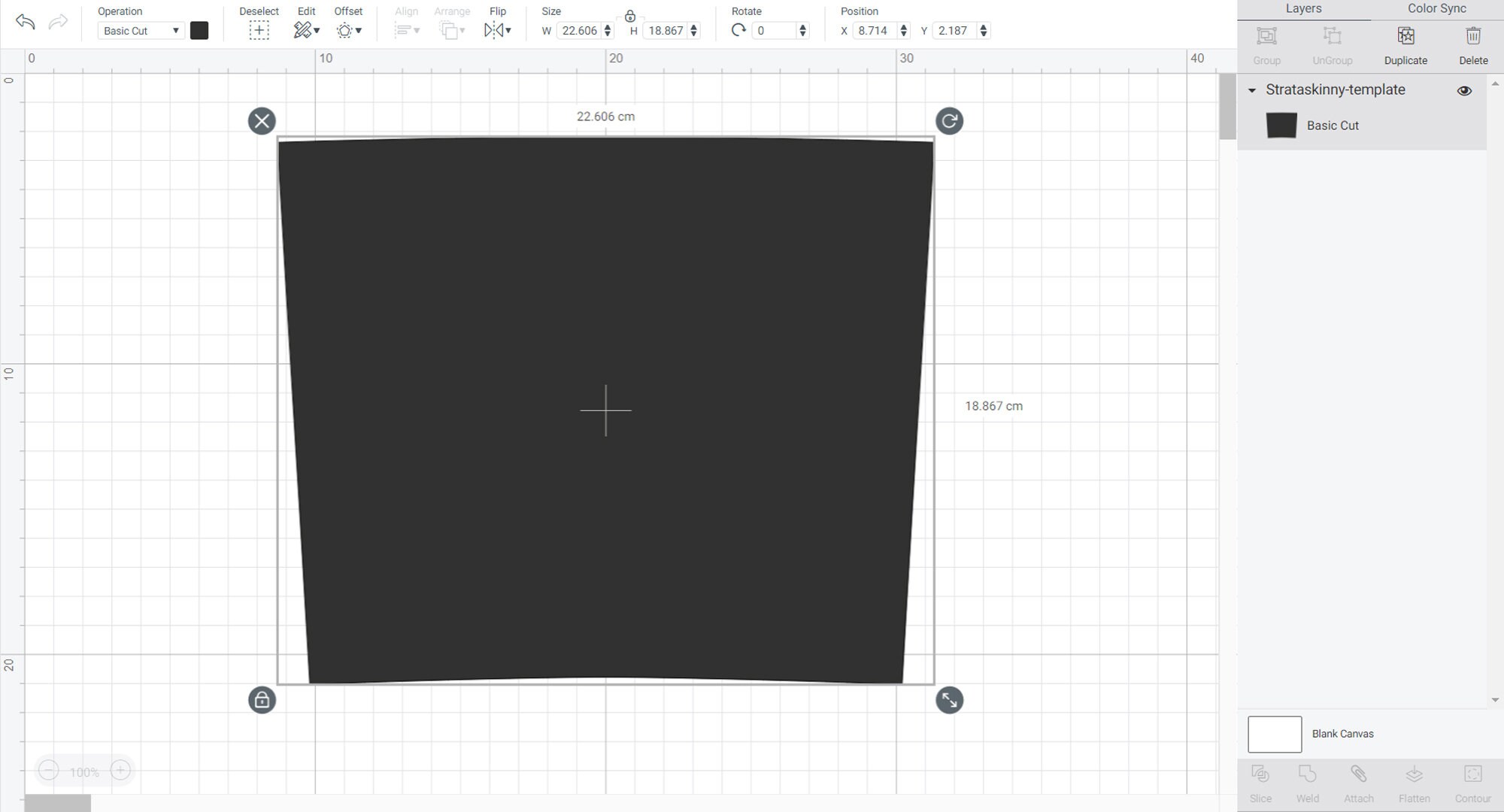This screenshot has height=812, width=1504.
Task: Click the lock handle on the selection
Action: 262,700
